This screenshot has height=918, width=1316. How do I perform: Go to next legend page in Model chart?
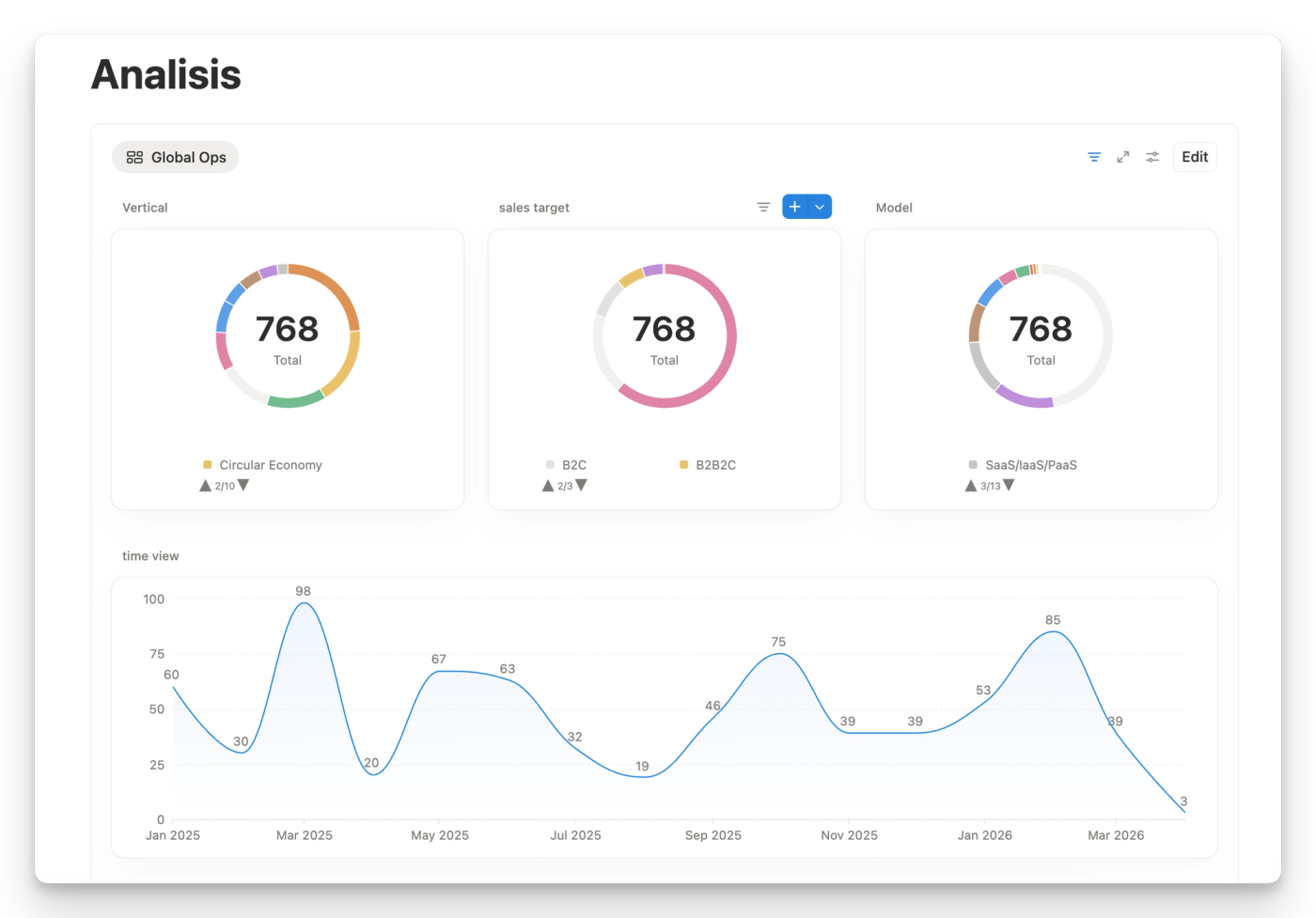(x=1009, y=486)
